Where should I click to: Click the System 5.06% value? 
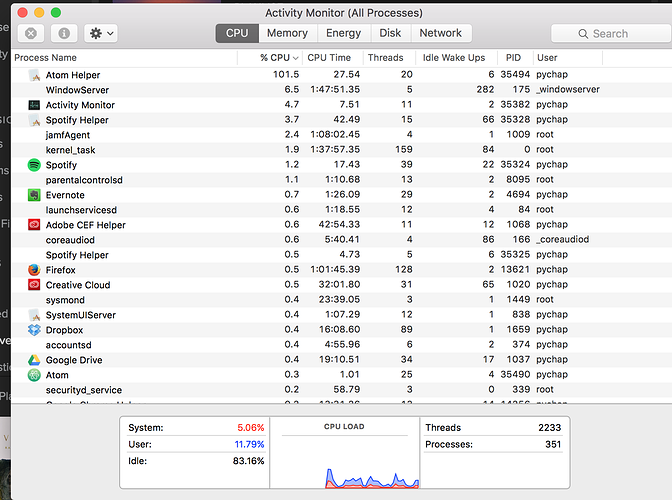tap(251, 428)
